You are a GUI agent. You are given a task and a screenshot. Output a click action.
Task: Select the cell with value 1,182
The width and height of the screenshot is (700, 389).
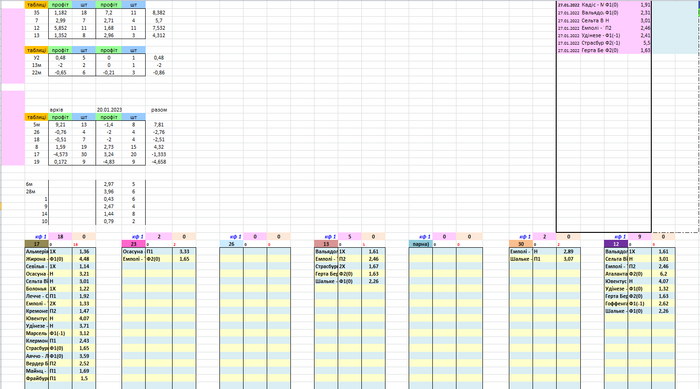click(60, 13)
